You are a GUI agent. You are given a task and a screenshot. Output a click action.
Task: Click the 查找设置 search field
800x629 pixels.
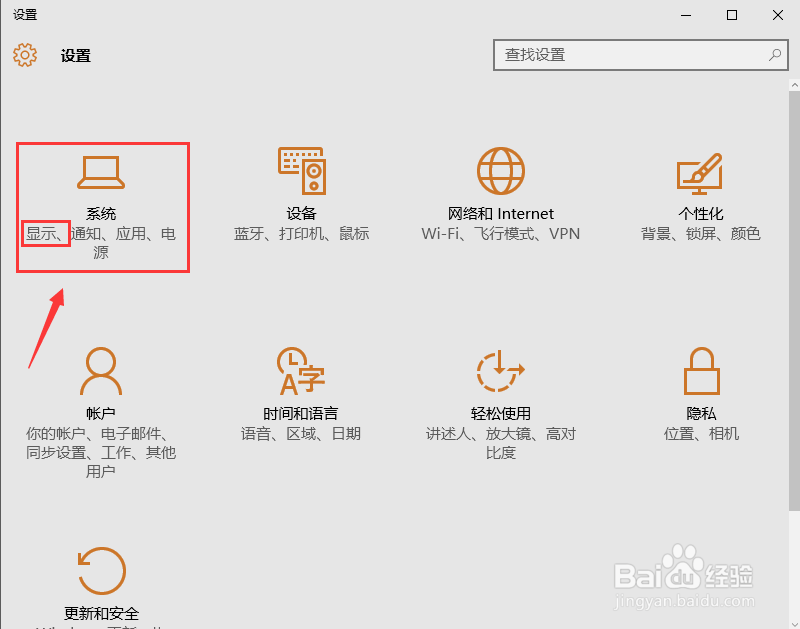[640, 55]
